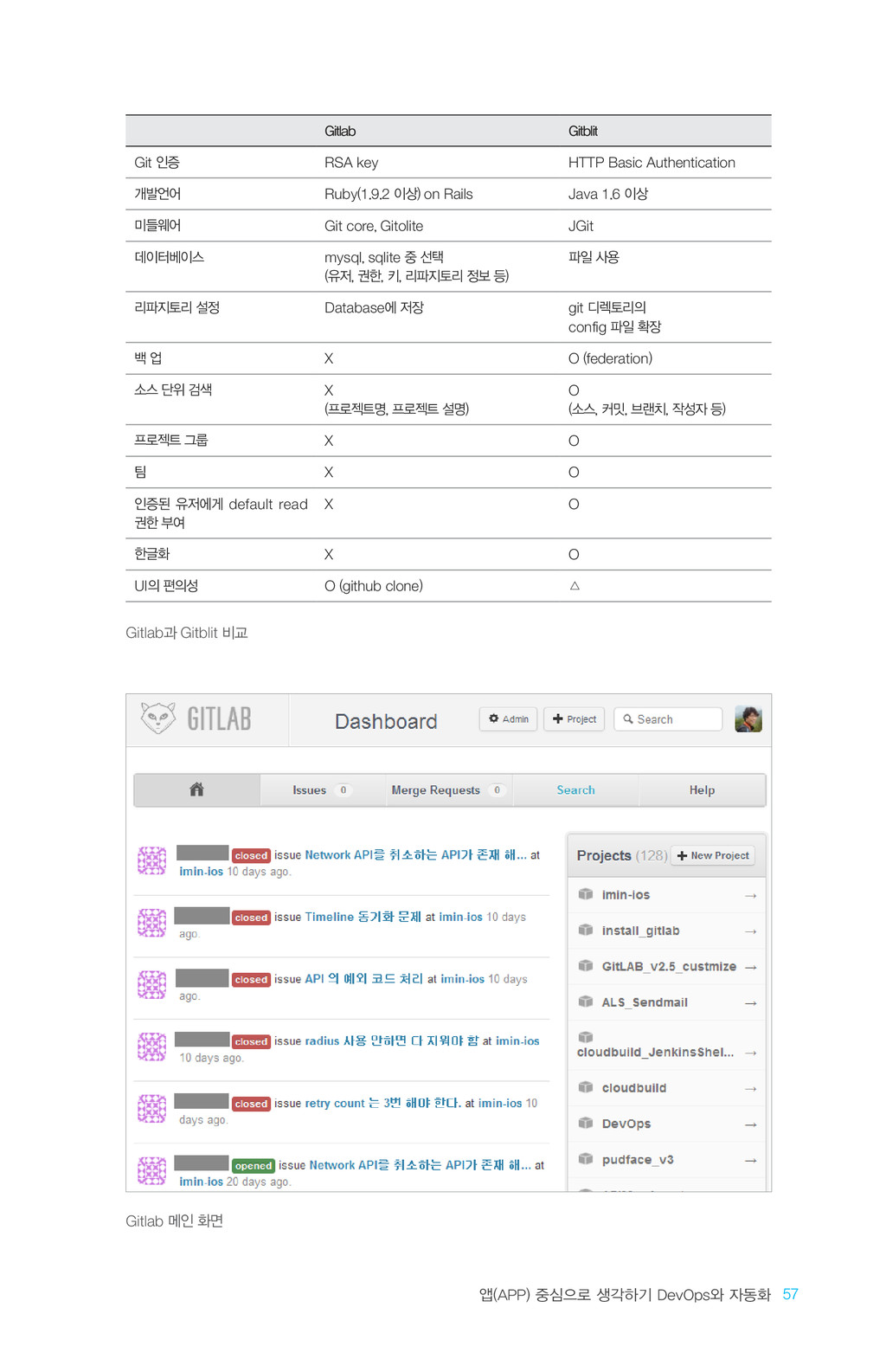886x1372 pixels.
Task: Click the box icon beside install_gitlab
Action: [586, 930]
